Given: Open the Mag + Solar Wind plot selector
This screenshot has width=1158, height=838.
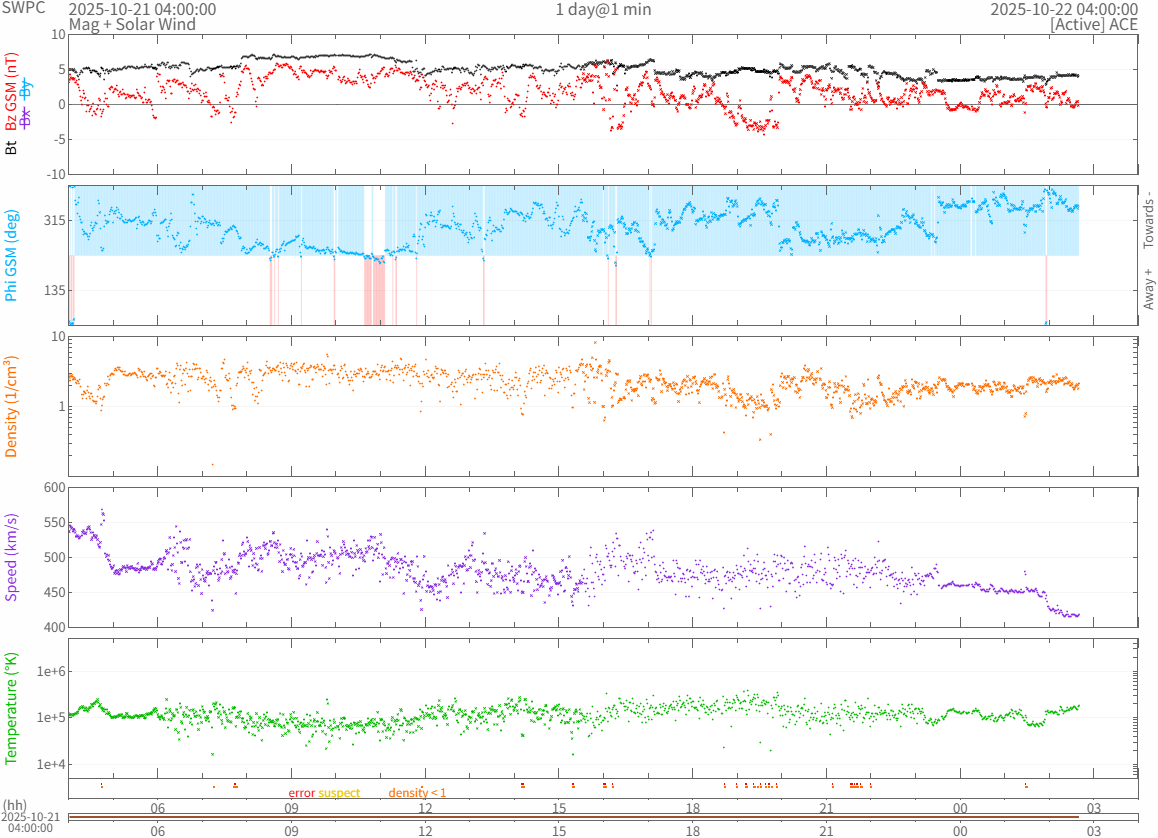Looking at the screenshot, I should click(119, 24).
